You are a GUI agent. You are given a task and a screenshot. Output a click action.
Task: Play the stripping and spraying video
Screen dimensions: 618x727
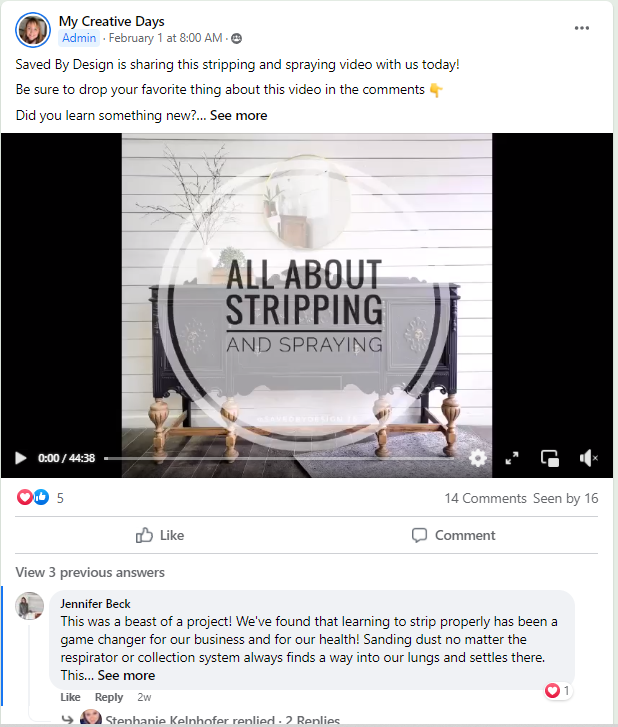20,458
